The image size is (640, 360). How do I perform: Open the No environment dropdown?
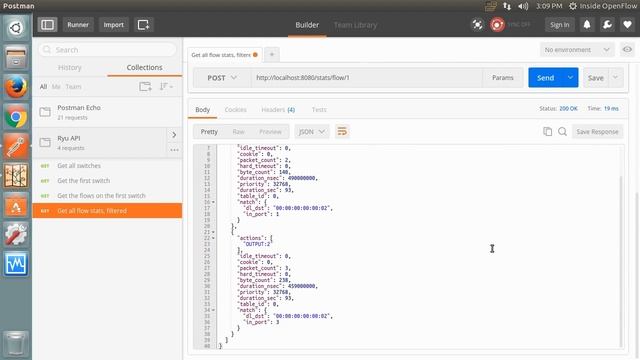tap(577, 50)
